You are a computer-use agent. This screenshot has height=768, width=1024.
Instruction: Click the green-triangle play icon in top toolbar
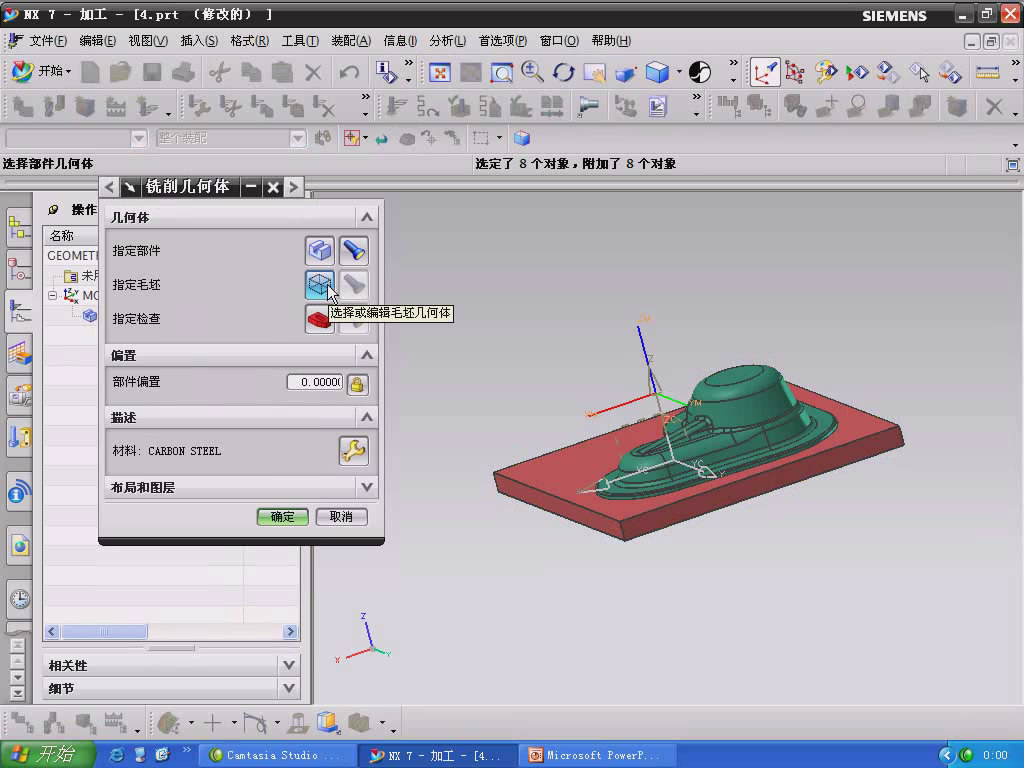pyautogui.click(x=857, y=72)
